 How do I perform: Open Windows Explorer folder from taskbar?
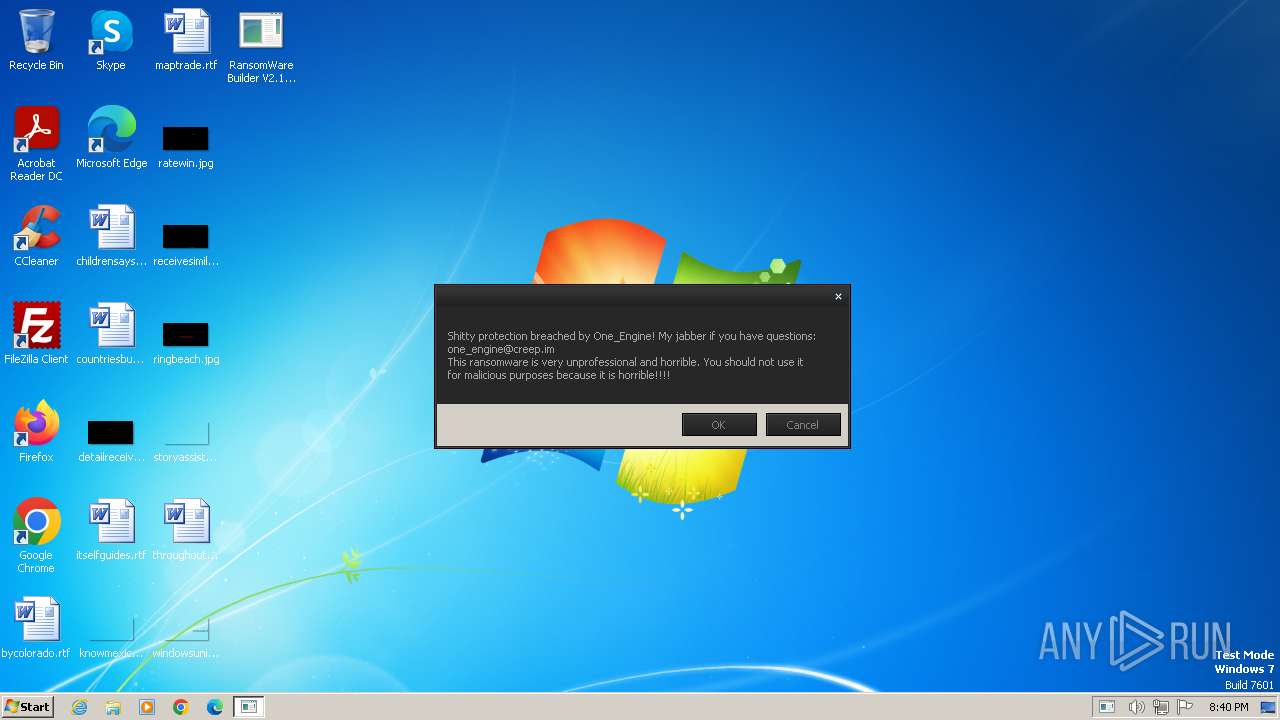(113, 707)
